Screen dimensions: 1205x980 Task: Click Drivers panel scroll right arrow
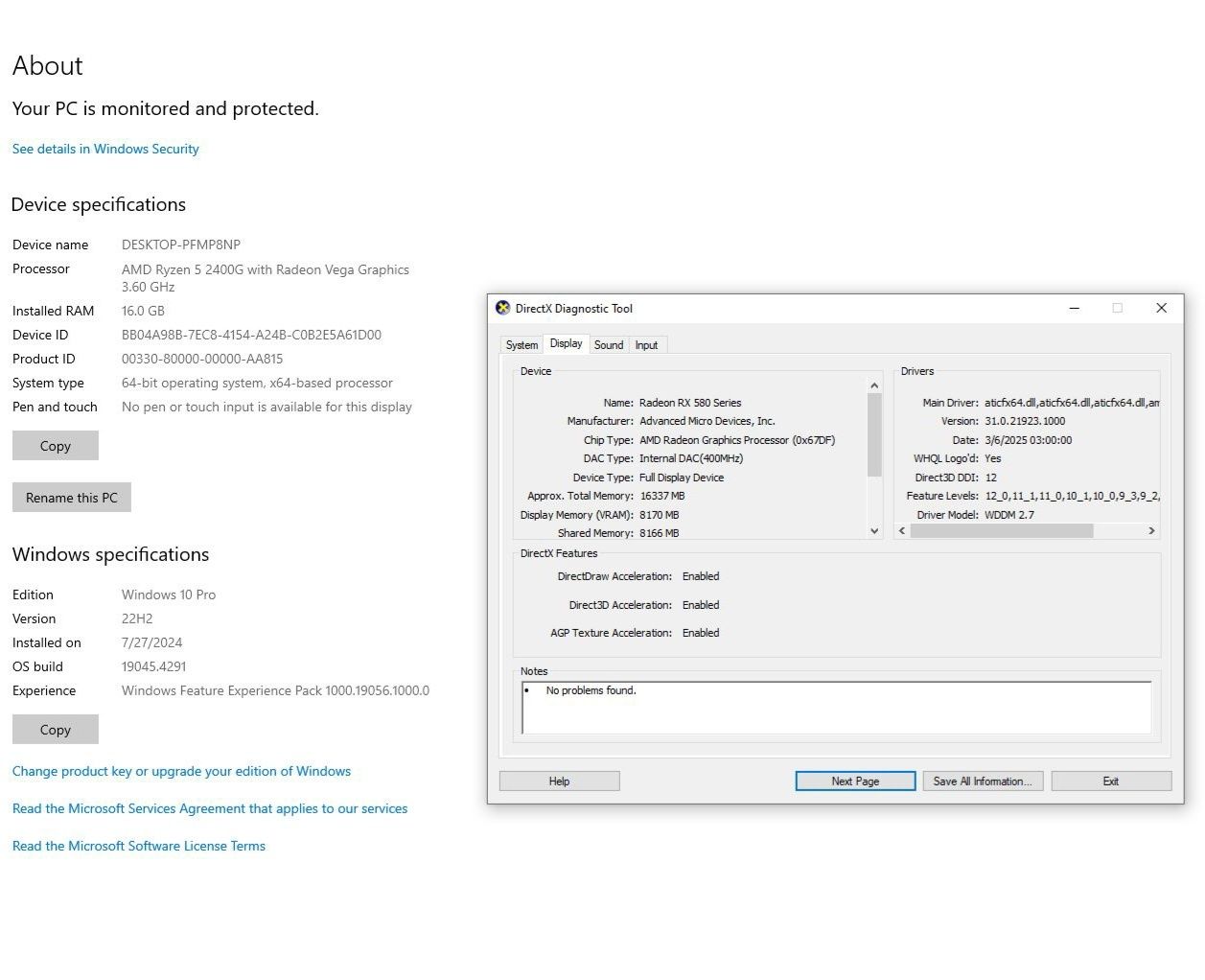coord(1151,530)
